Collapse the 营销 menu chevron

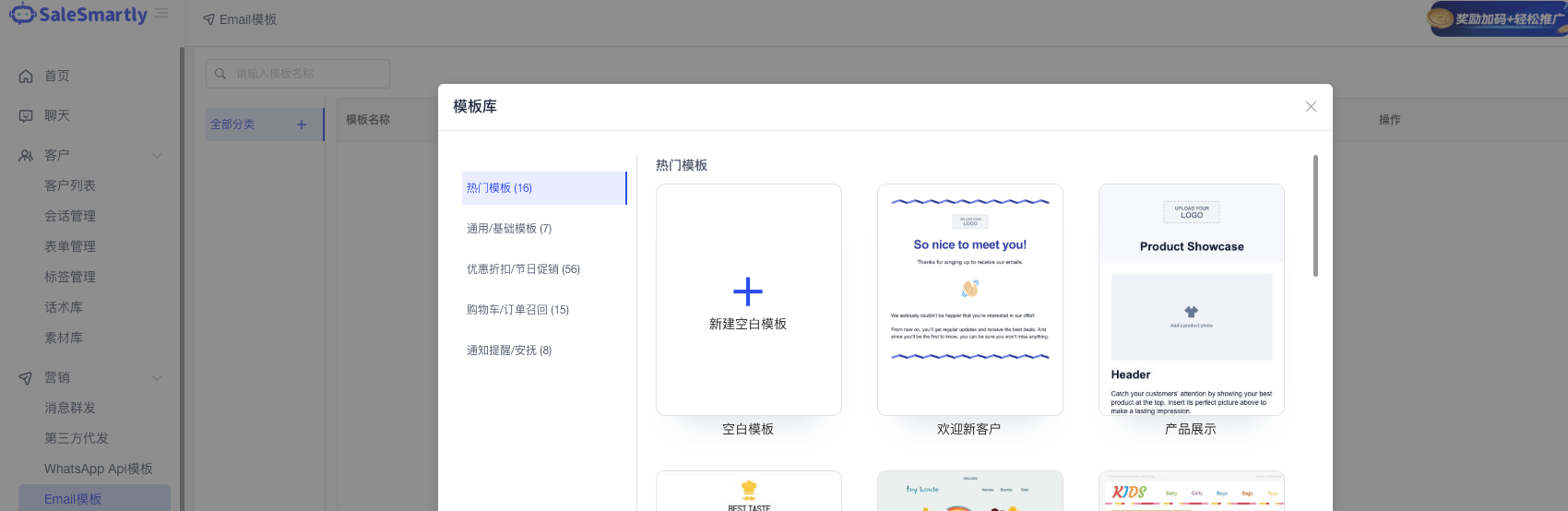click(x=157, y=378)
